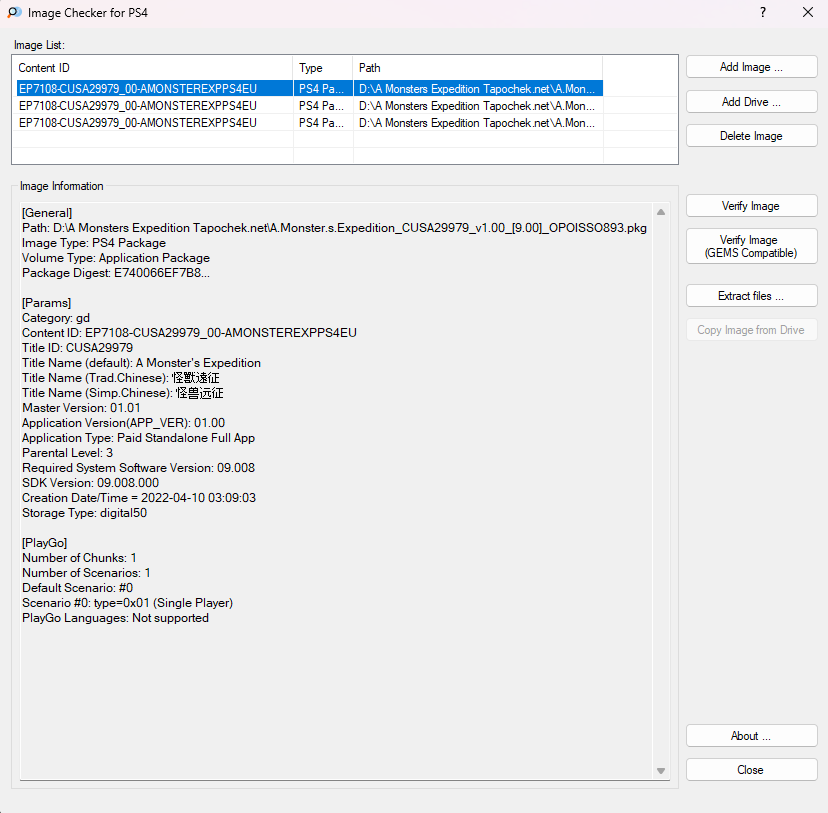The width and height of the screenshot is (828, 813).
Task: Click the Path line ending in OPOISSO893.pkg
Action: click(x=334, y=228)
